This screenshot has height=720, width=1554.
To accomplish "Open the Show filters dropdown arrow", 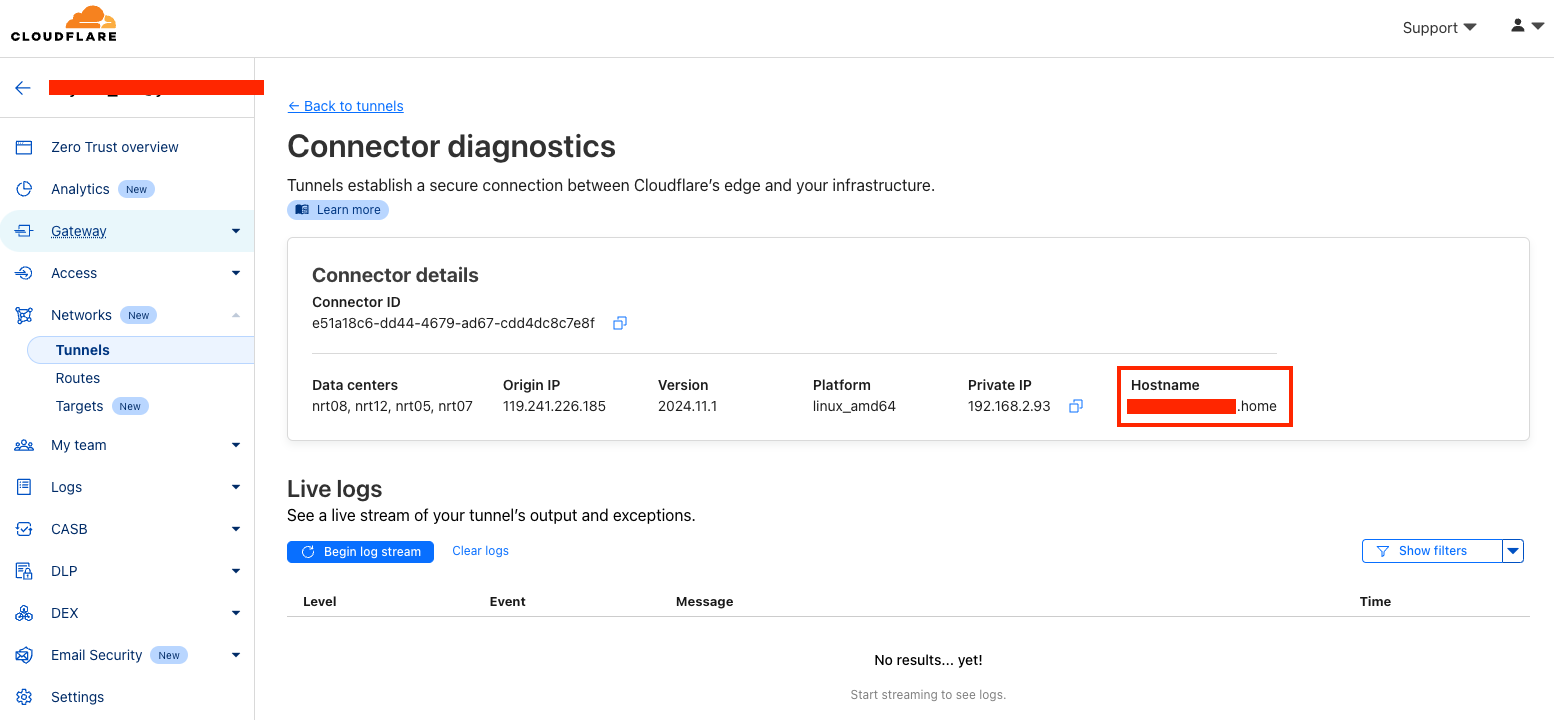I will (x=1513, y=550).
